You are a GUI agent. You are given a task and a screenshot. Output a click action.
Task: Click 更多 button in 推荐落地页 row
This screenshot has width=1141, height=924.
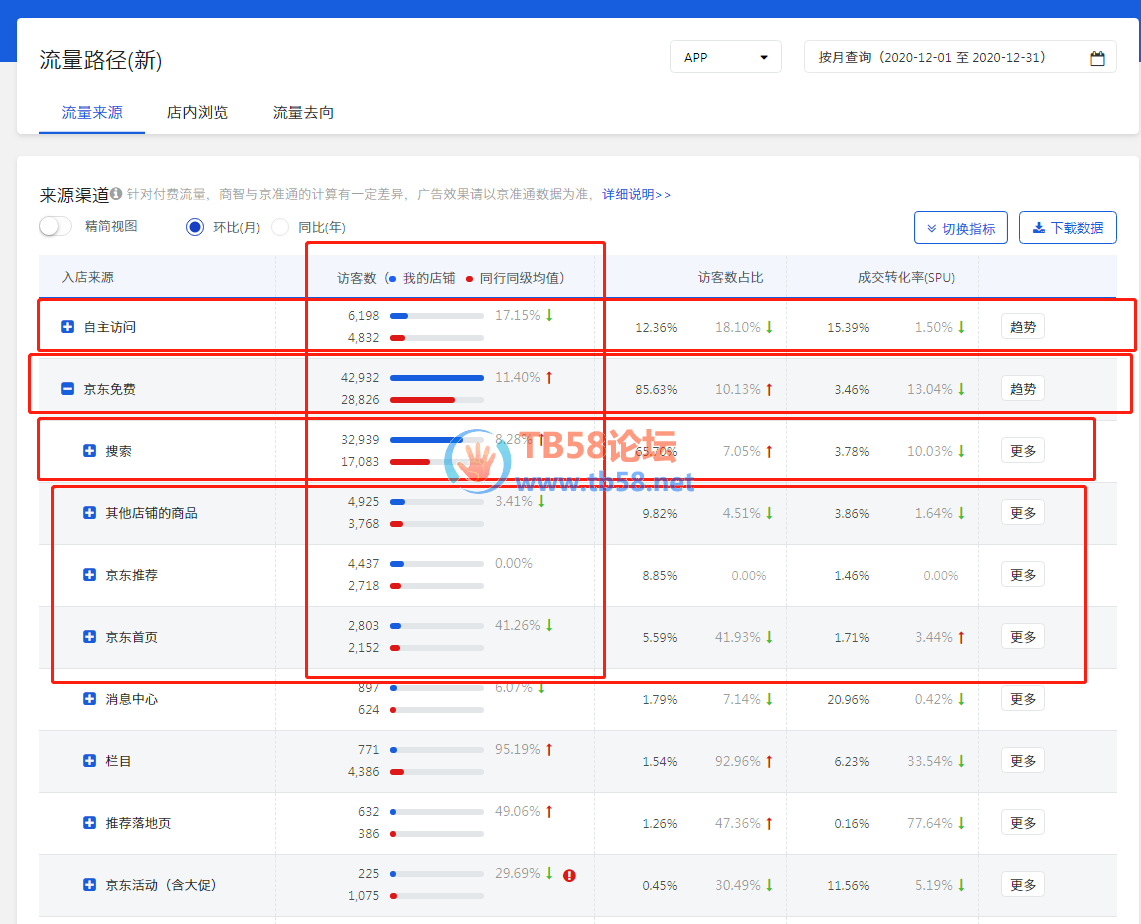1022,822
